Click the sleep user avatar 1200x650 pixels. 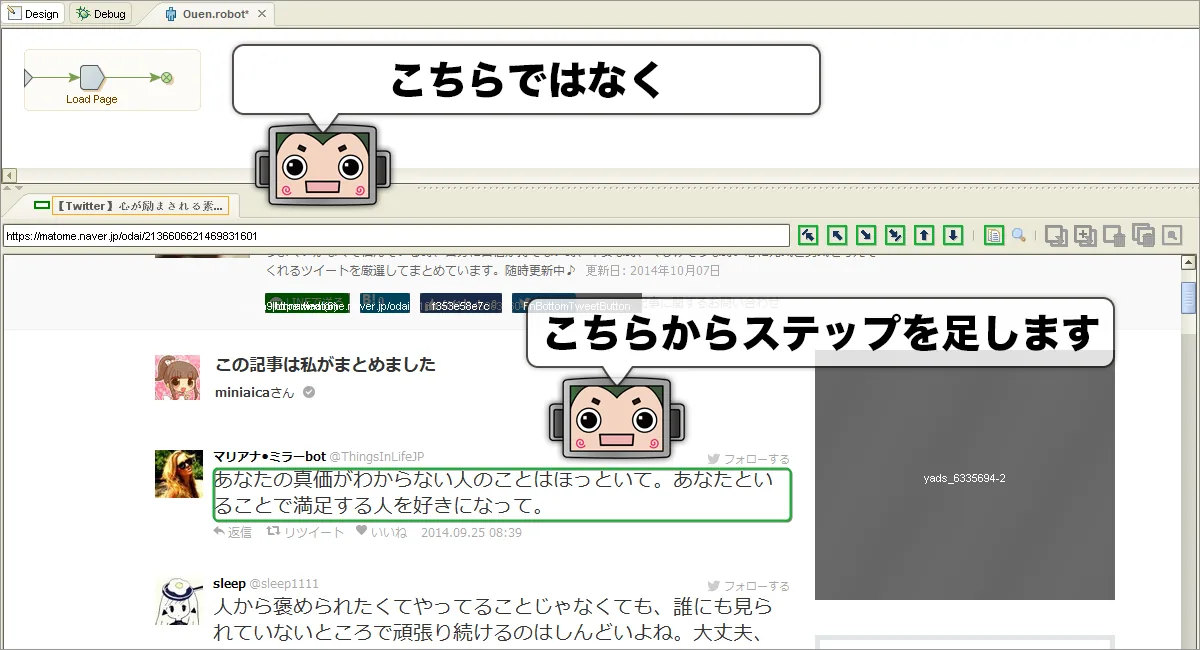(x=177, y=601)
